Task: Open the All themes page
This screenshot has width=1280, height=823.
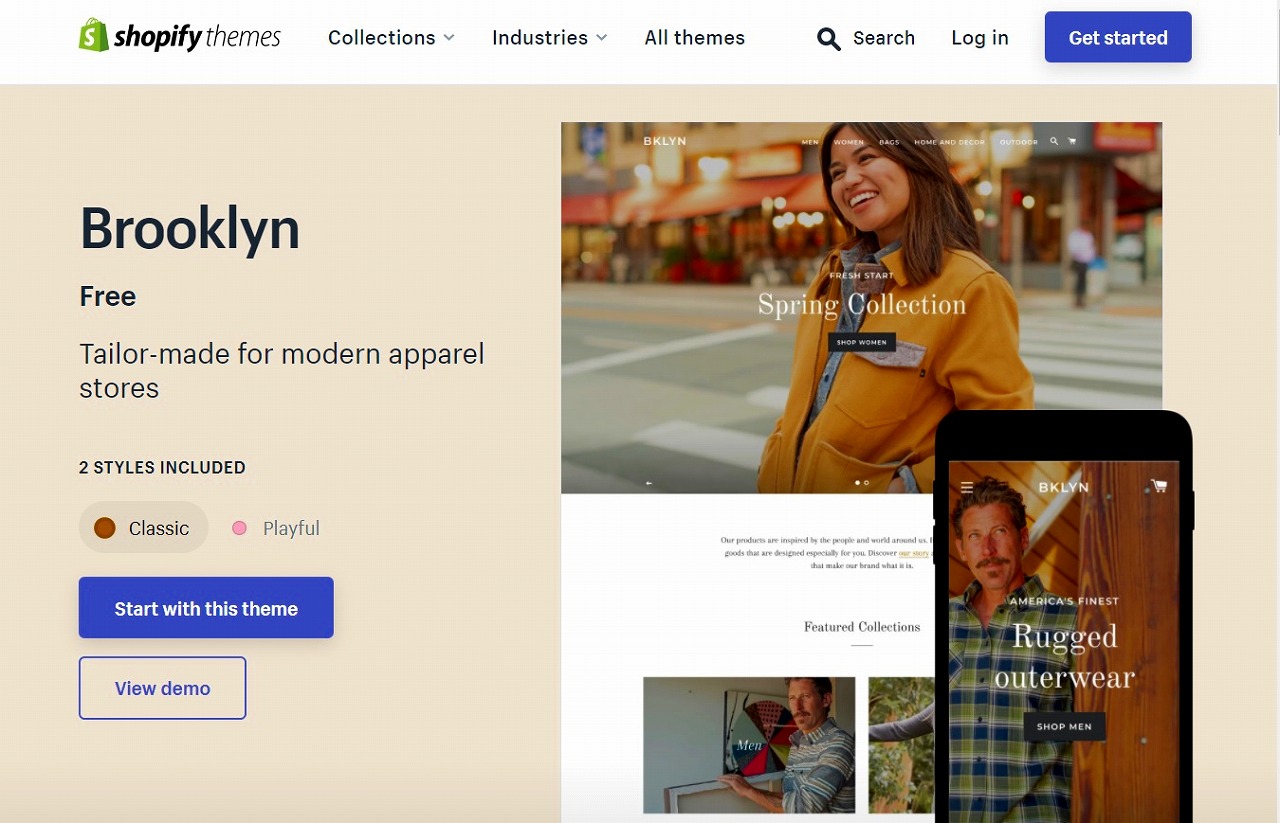Action: click(x=694, y=38)
